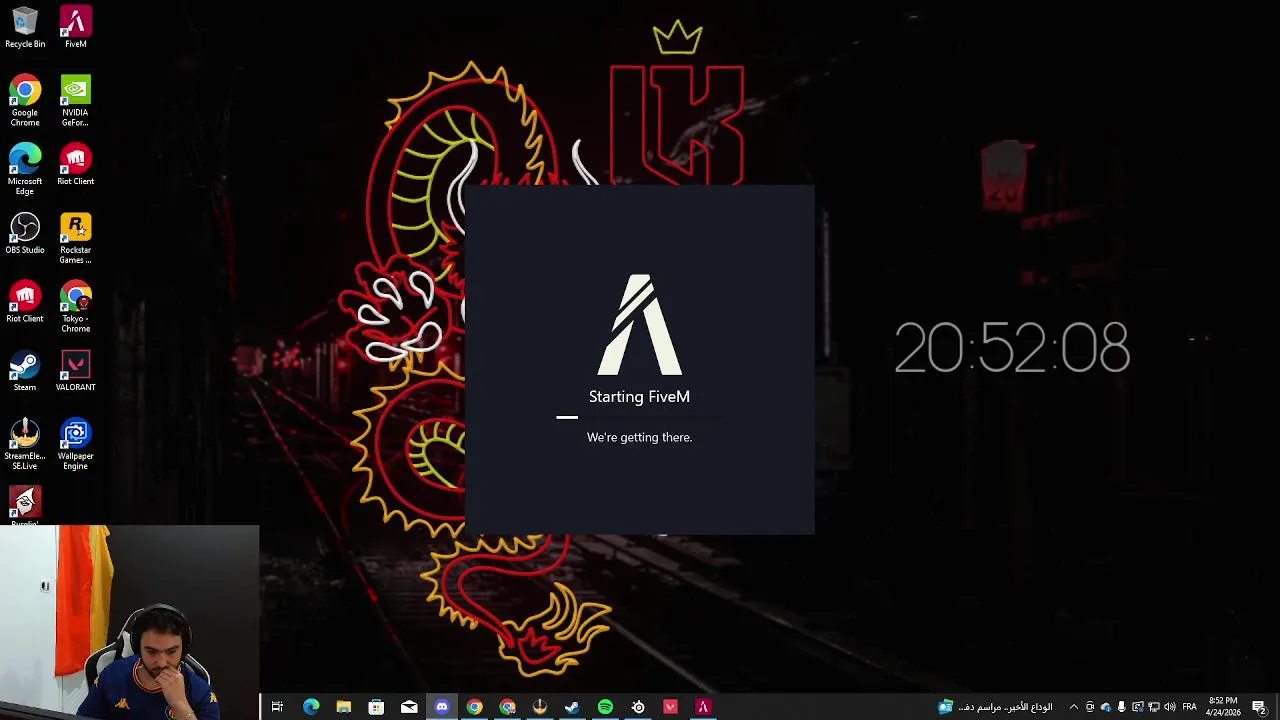Click the FiveM taskbar button

(x=703, y=707)
